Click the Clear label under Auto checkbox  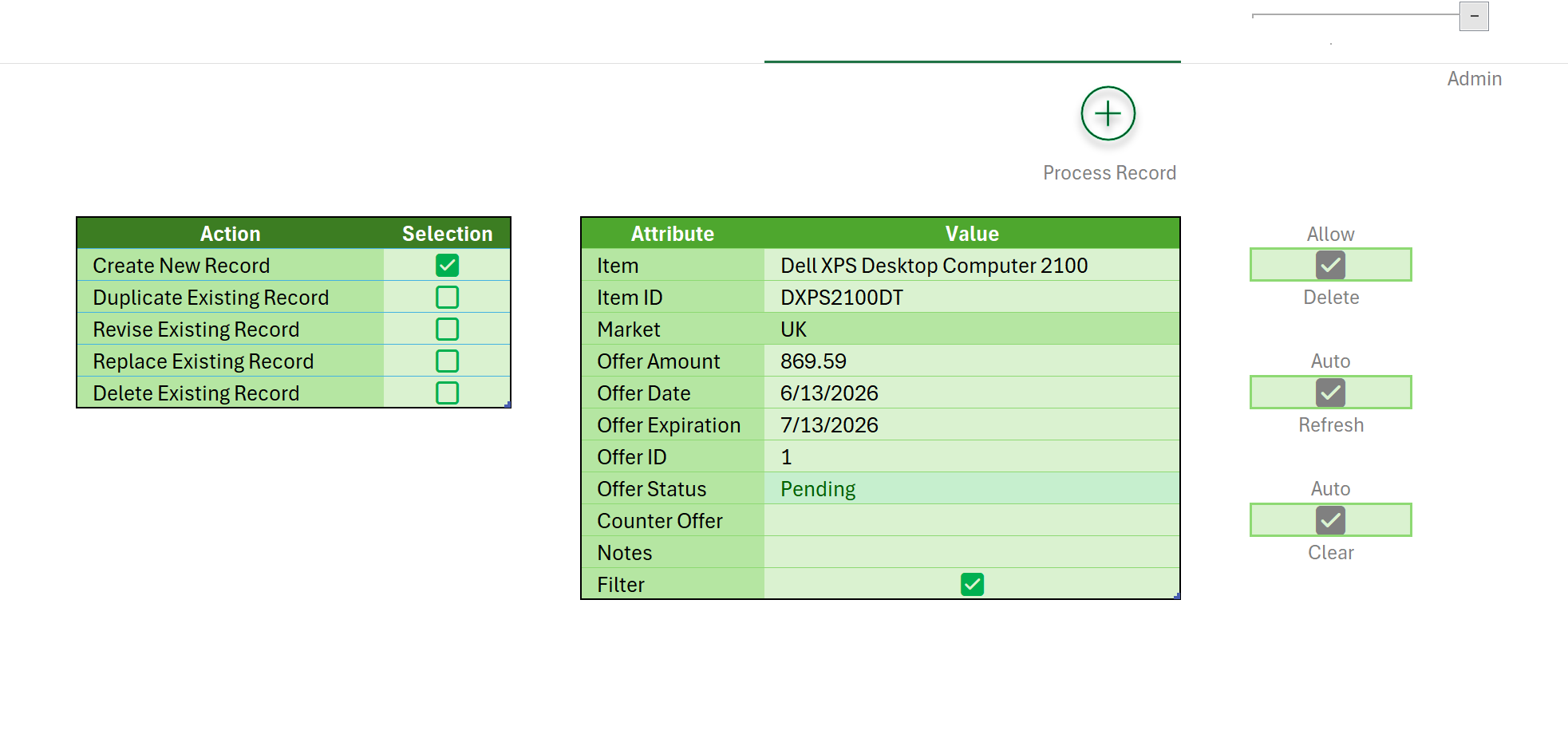tap(1331, 553)
